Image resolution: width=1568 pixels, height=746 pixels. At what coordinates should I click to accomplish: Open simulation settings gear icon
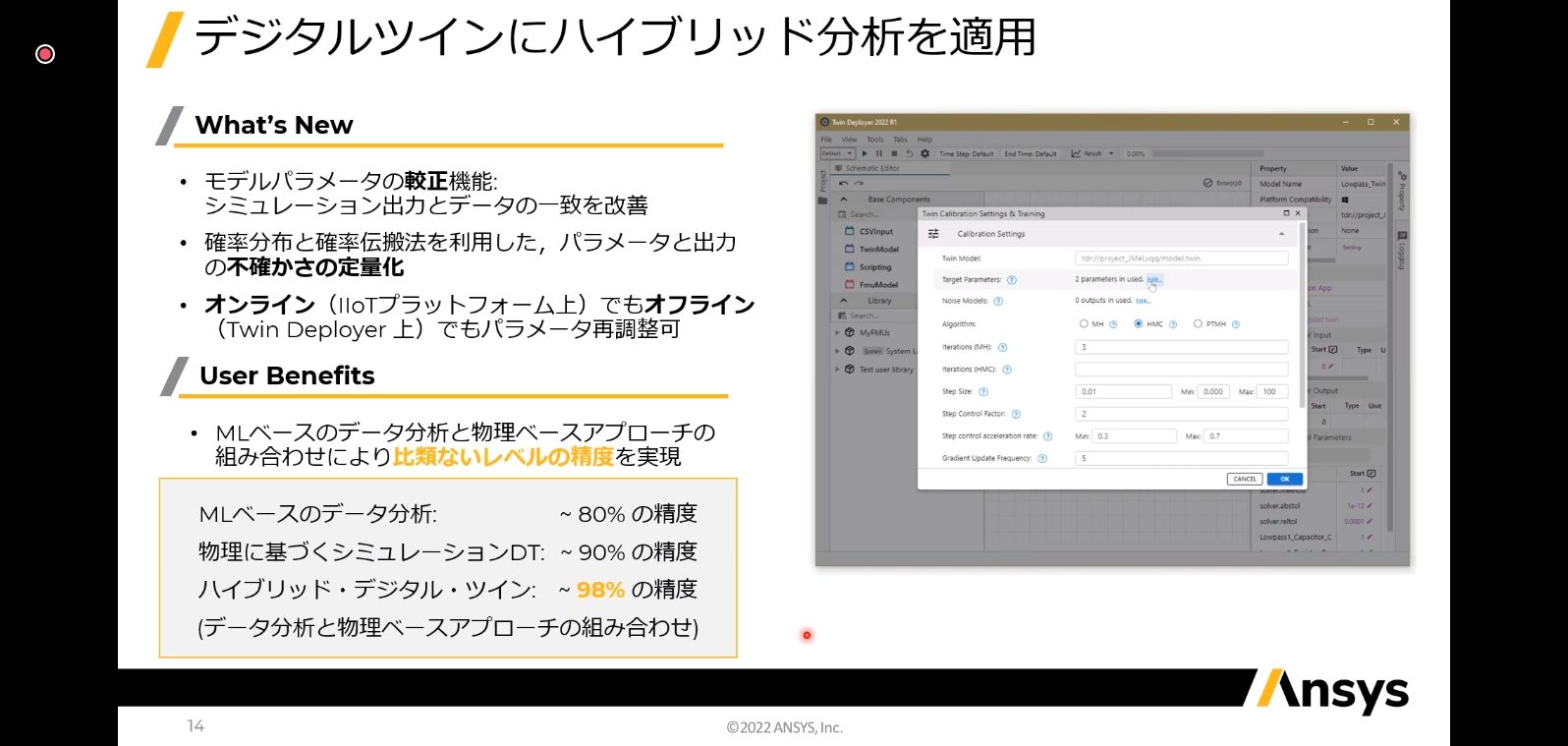tap(924, 153)
